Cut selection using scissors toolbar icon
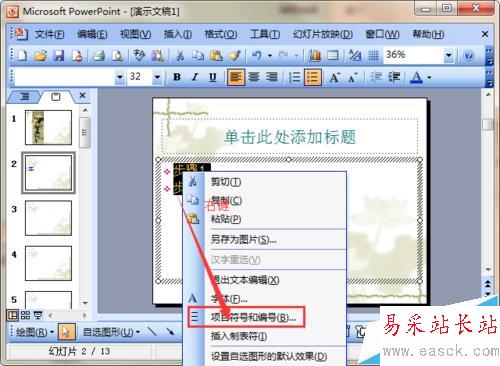This screenshot has height=366, width=500. click(x=180, y=55)
